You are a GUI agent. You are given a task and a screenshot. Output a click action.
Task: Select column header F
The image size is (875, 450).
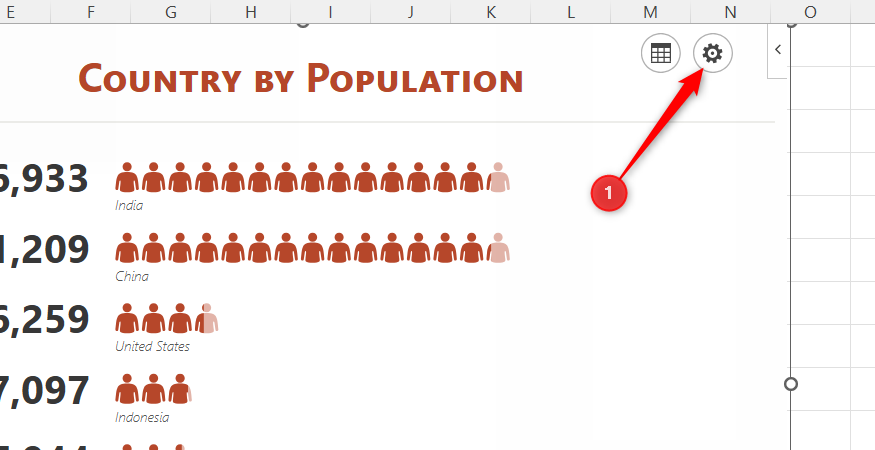[90, 12]
